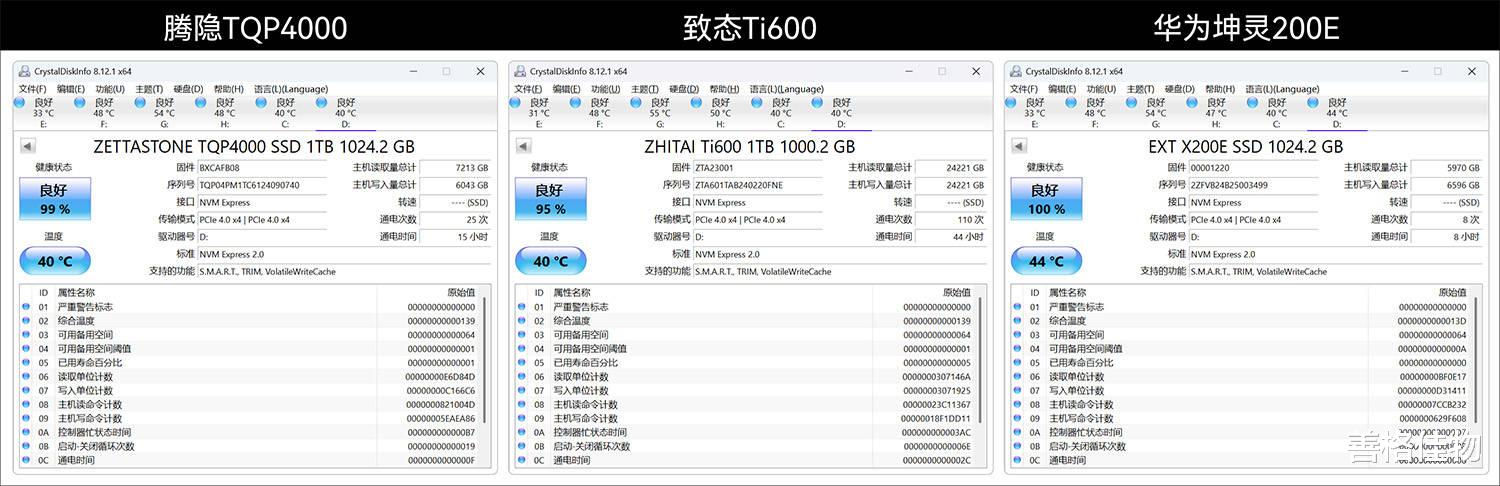This screenshot has height=486, width=1500.
Task: Open 主题(T) menu in Ti600 window
Action: [x=645, y=89]
